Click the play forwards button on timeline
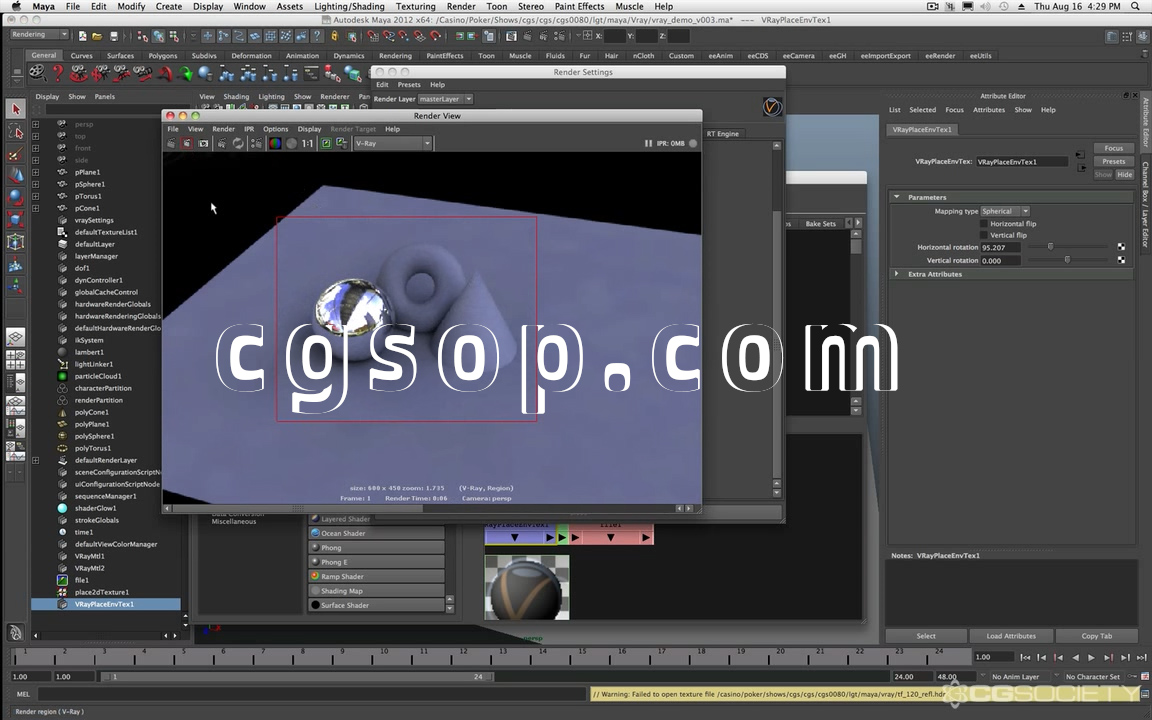The height and width of the screenshot is (720, 1152). 1091,657
